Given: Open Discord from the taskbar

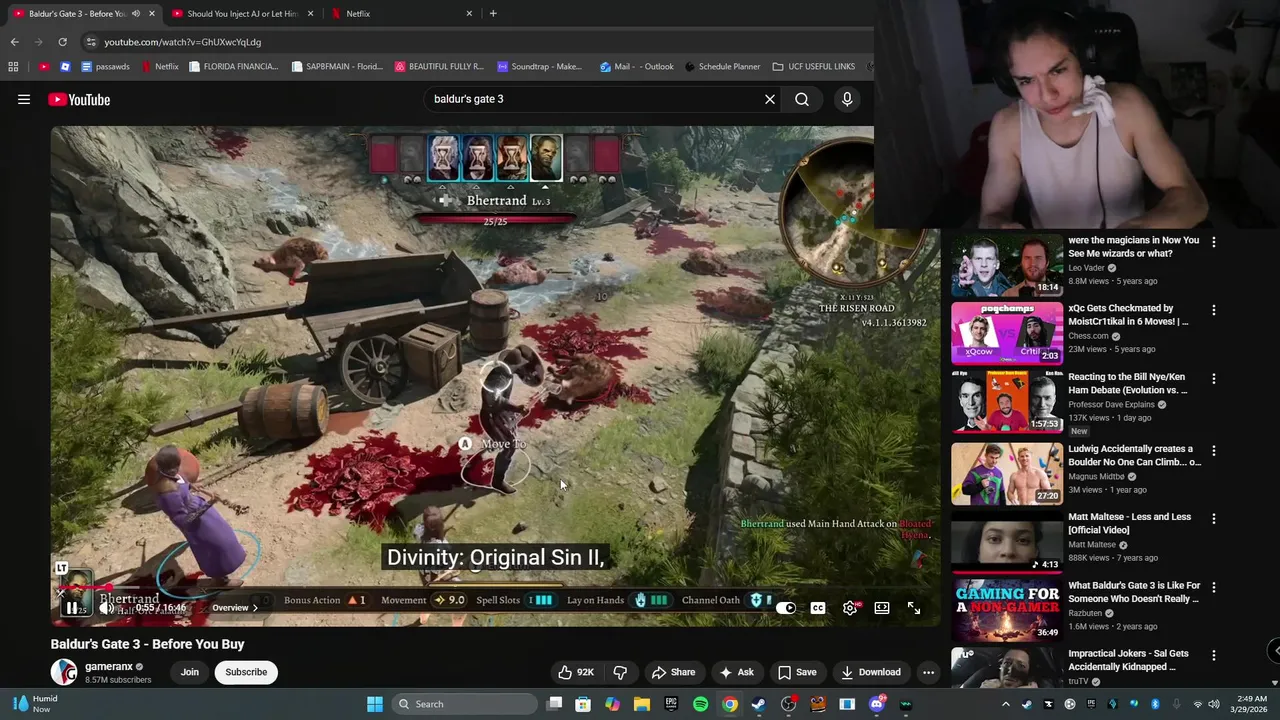Looking at the screenshot, I should pos(877,704).
